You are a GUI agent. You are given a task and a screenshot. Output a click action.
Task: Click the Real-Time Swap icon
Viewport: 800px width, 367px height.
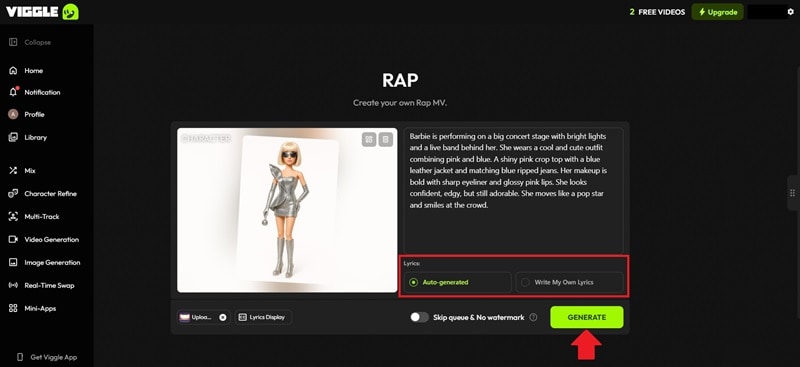tap(13, 285)
